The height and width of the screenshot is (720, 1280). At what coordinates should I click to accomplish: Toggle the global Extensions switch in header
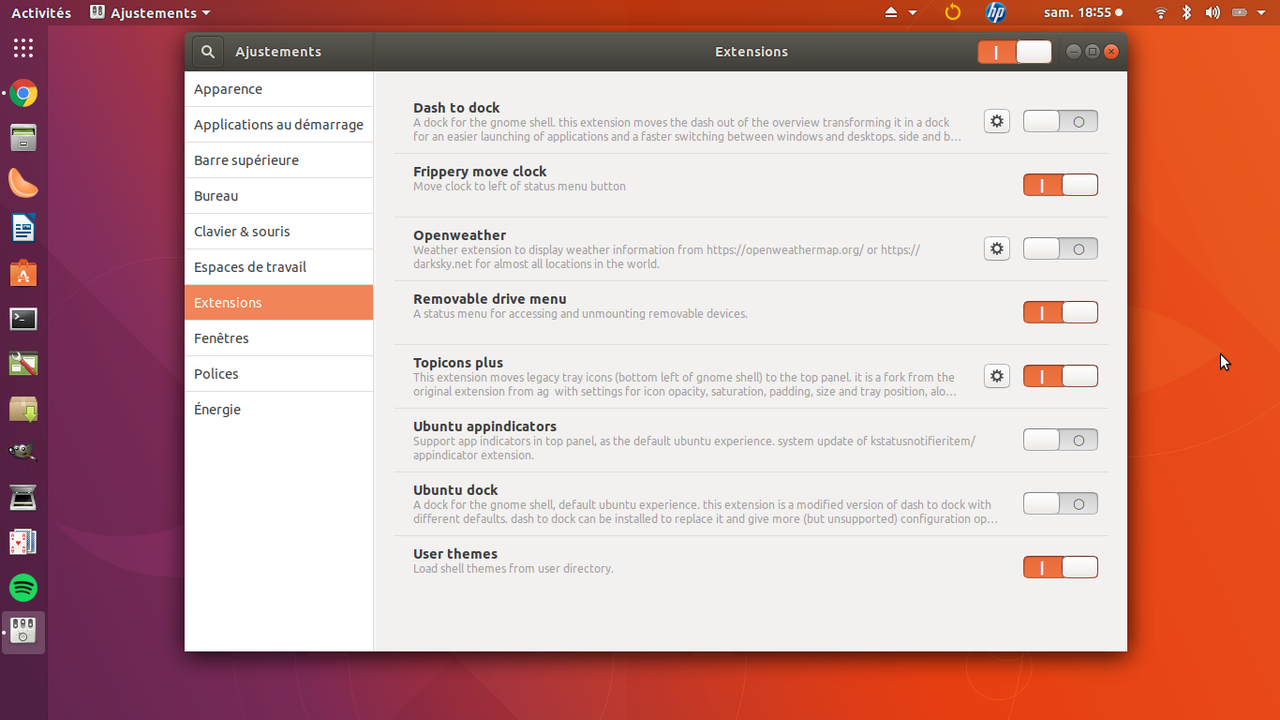click(x=1015, y=52)
